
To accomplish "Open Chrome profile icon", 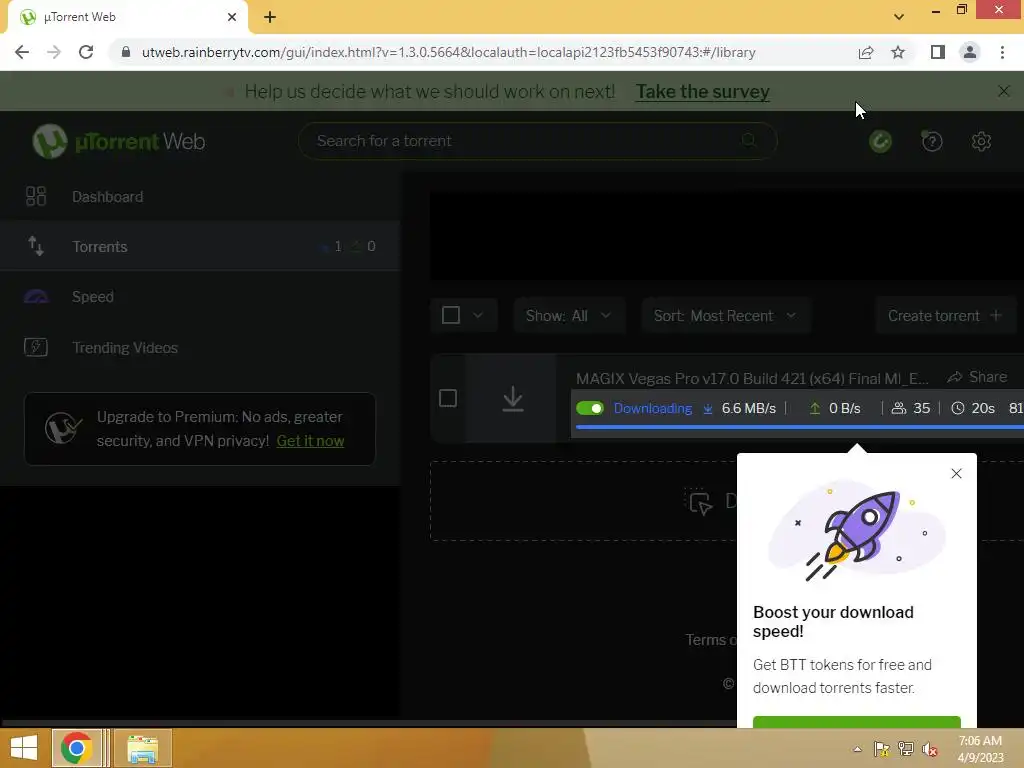I will click(x=970, y=52).
